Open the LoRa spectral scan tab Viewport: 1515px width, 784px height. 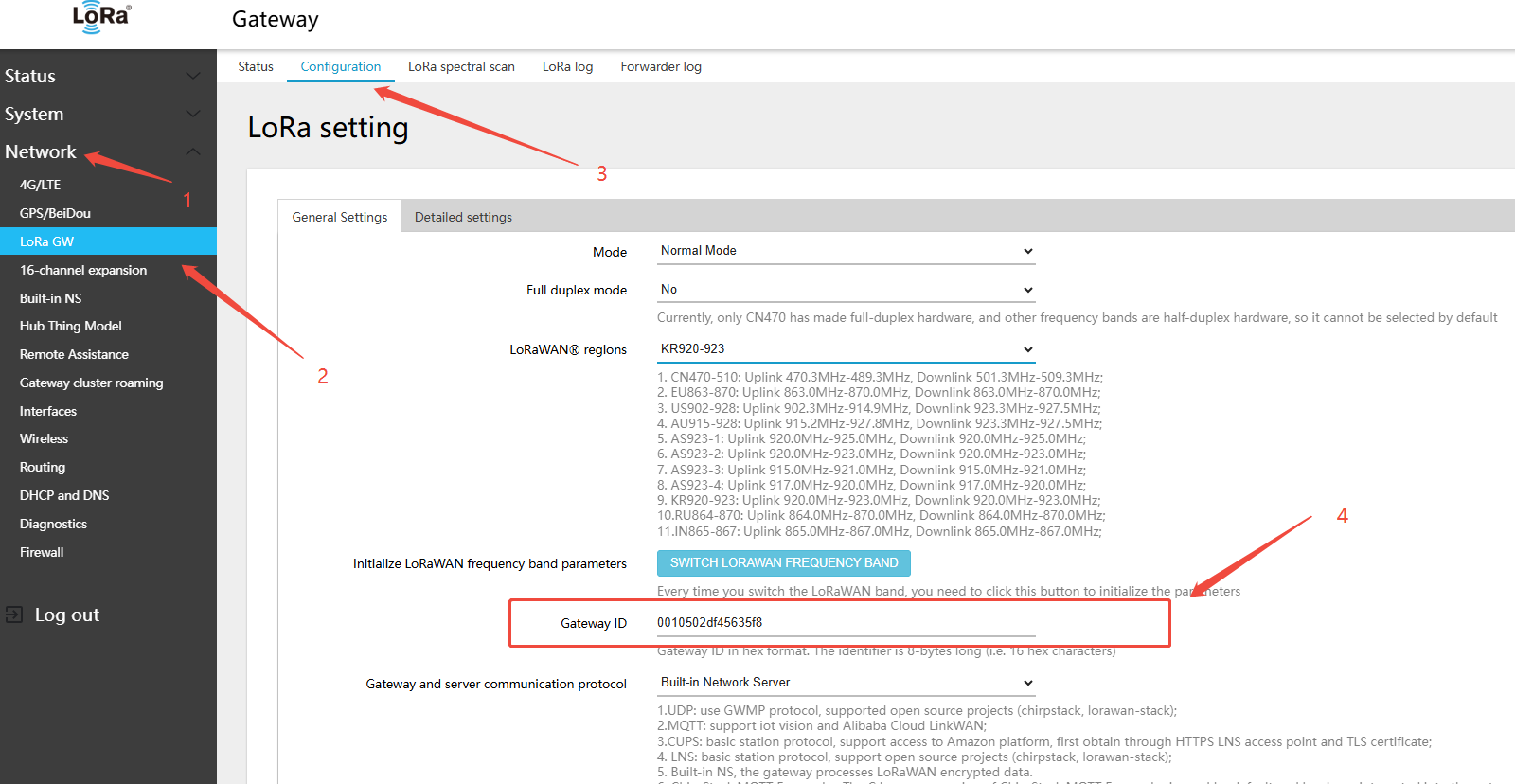(461, 66)
